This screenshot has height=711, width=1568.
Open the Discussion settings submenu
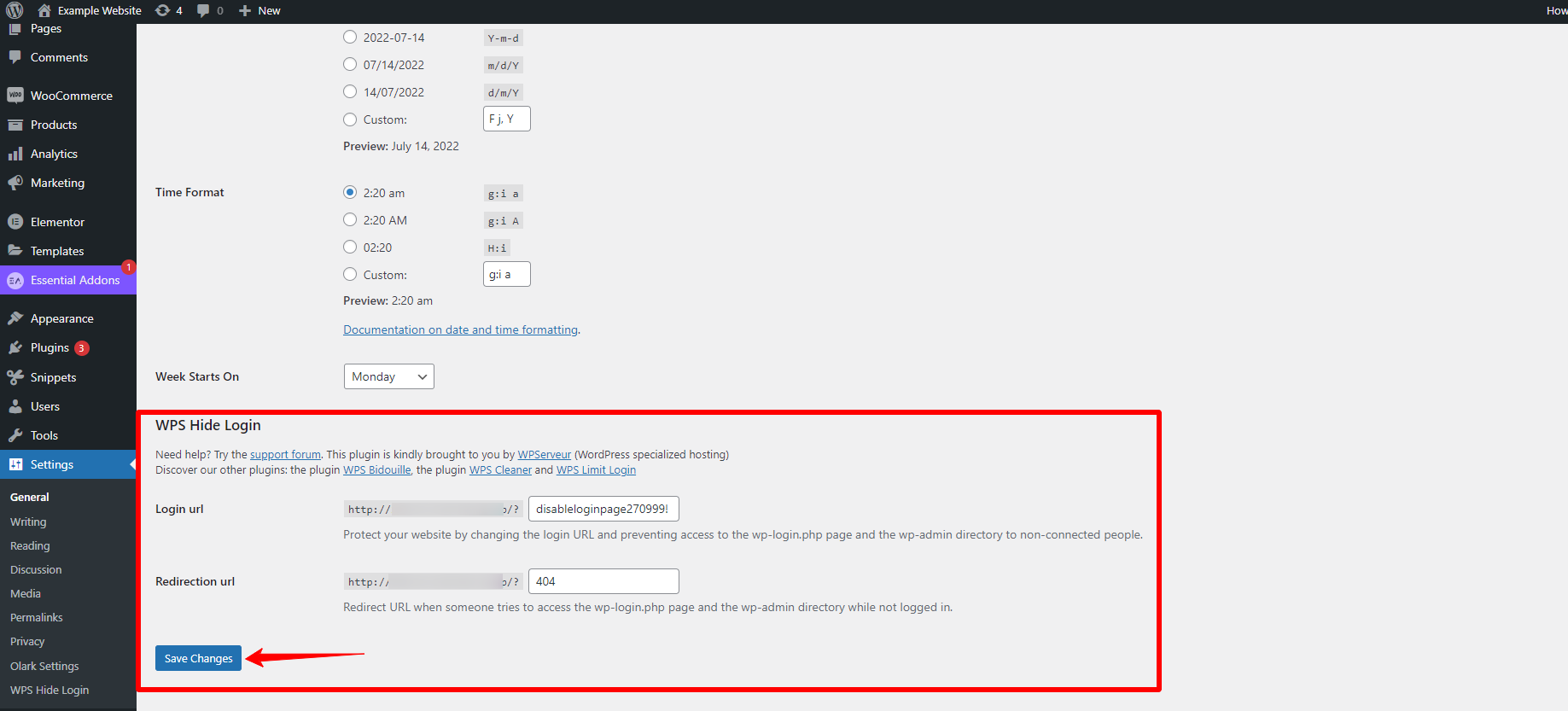[x=36, y=569]
